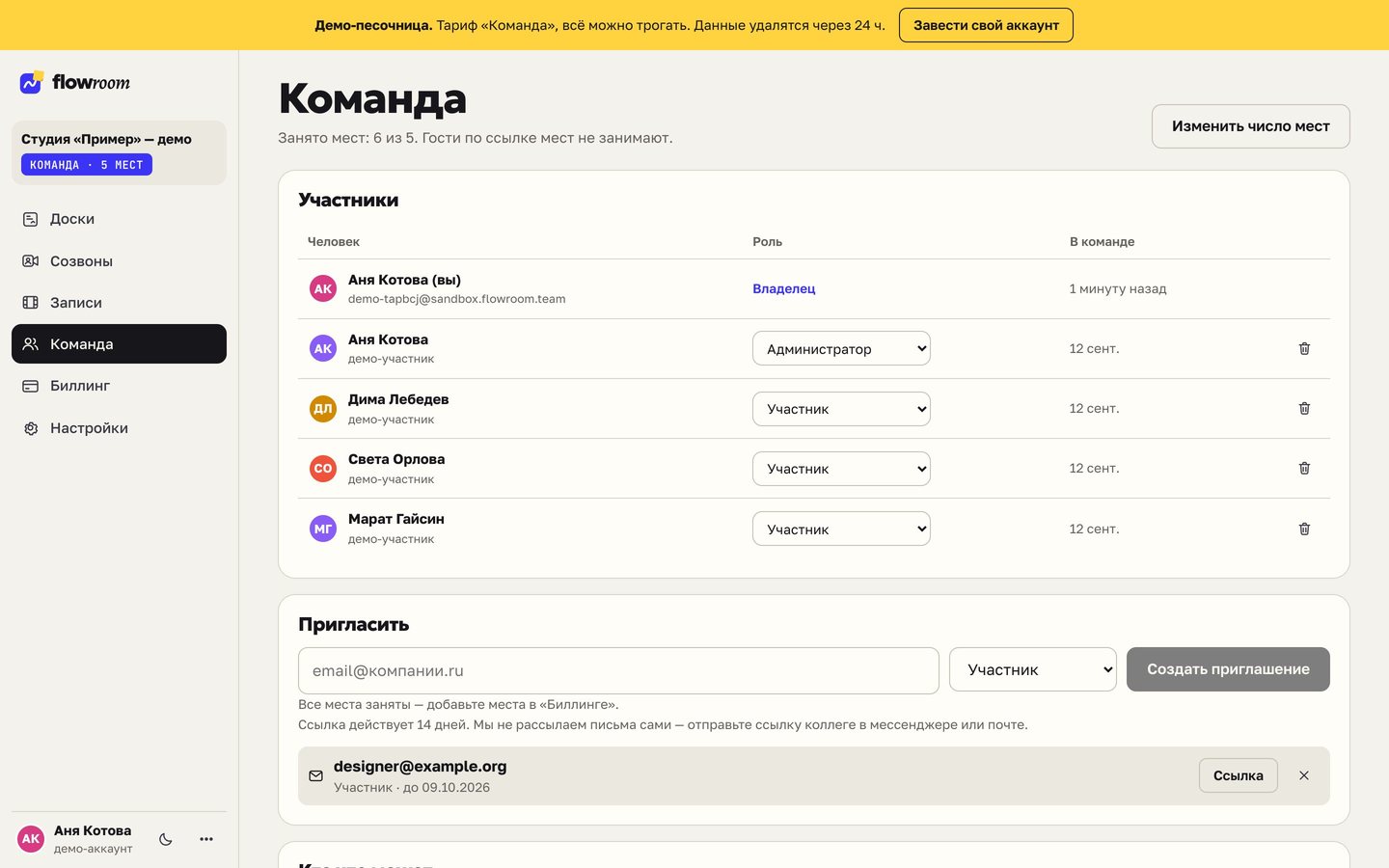Click the ДЛ avatar of Дима Лебедев
Viewport: 1389px width, 868px height.
322,408
